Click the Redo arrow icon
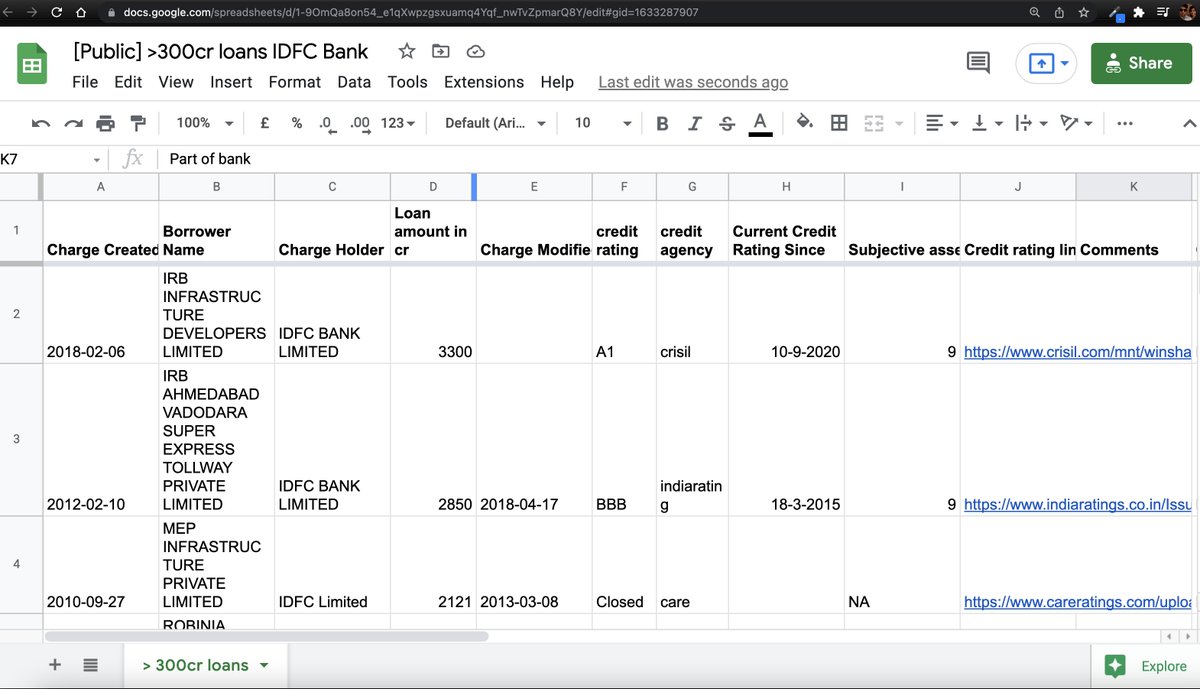The image size is (1200, 689). tap(73, 123)
